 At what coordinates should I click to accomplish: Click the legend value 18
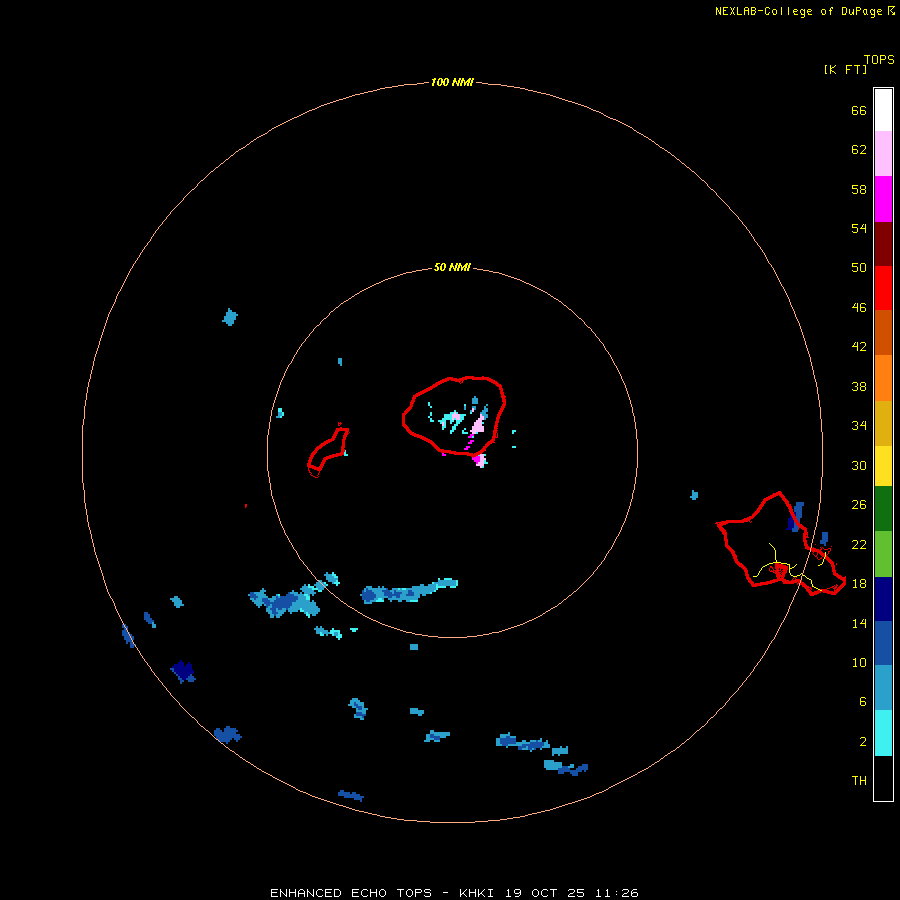pyautogui.click(x=859, y=584)
